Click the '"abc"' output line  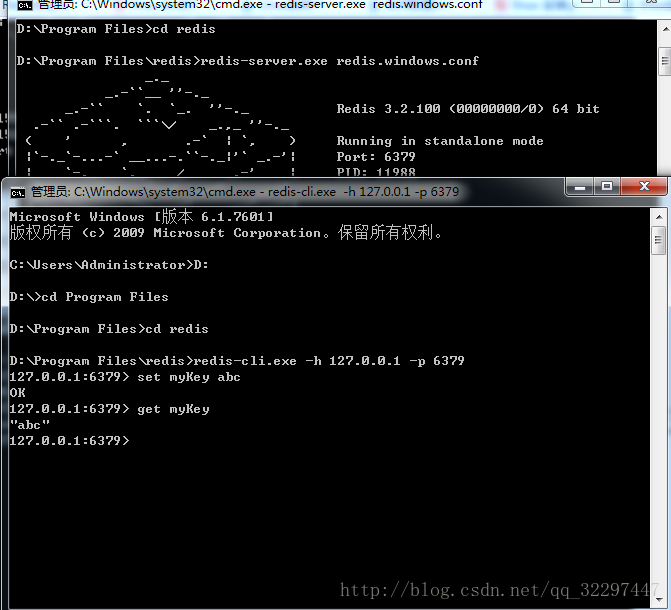pos(30,425)
